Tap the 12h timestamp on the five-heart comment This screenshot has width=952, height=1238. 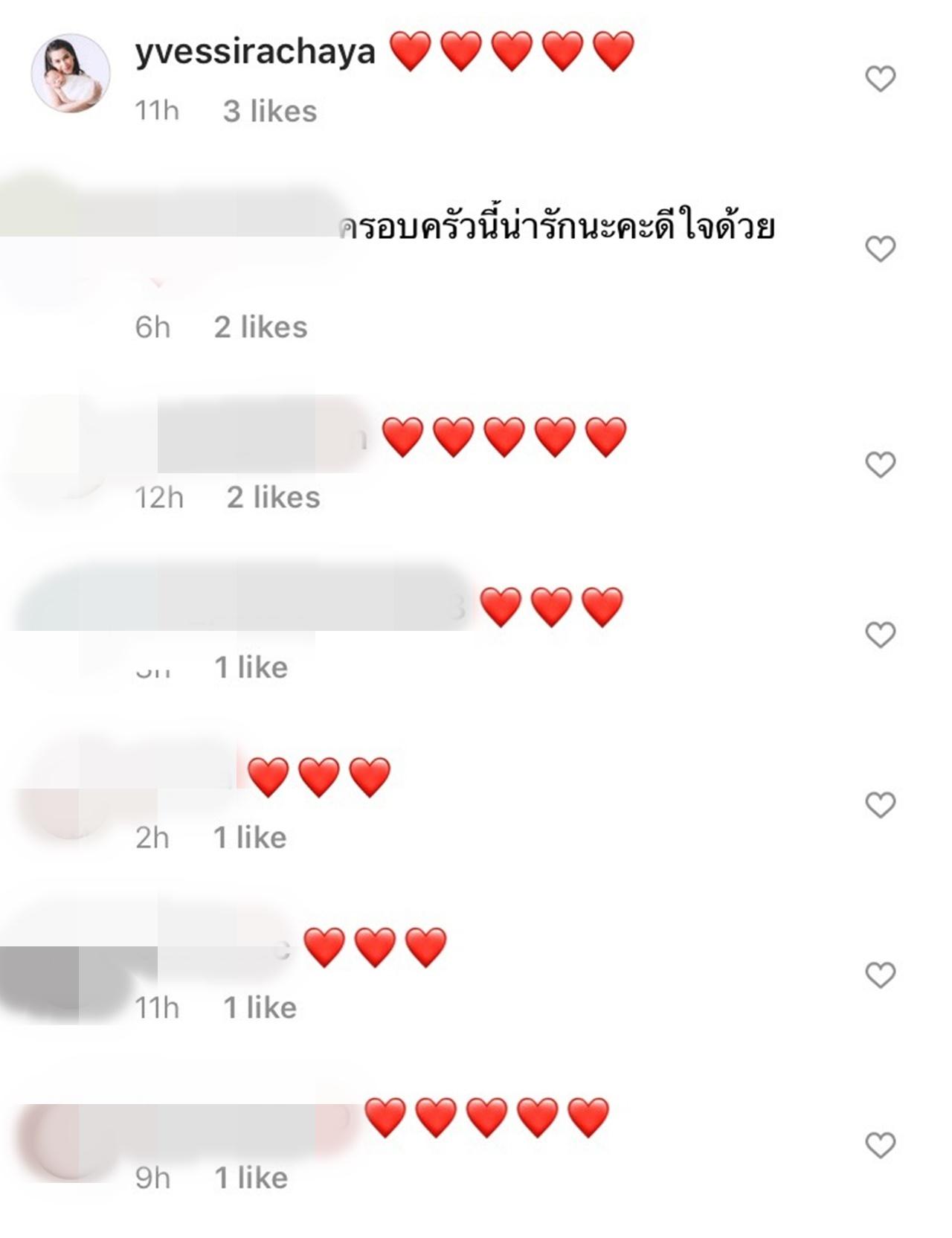[159, 498]
